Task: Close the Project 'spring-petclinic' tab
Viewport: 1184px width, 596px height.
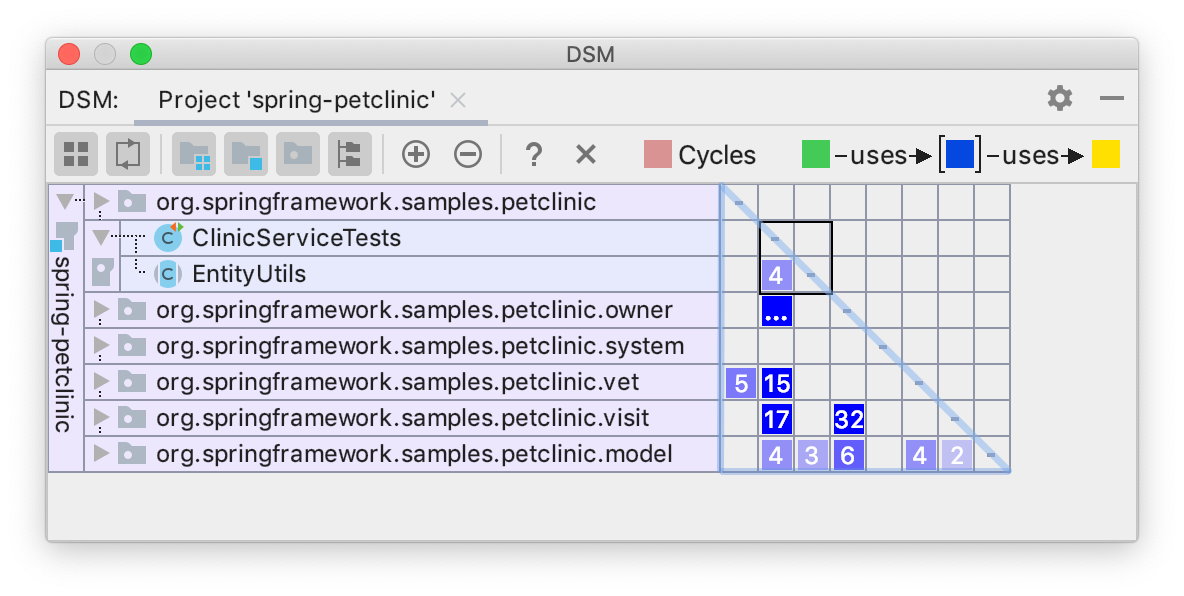Action: 458,100
